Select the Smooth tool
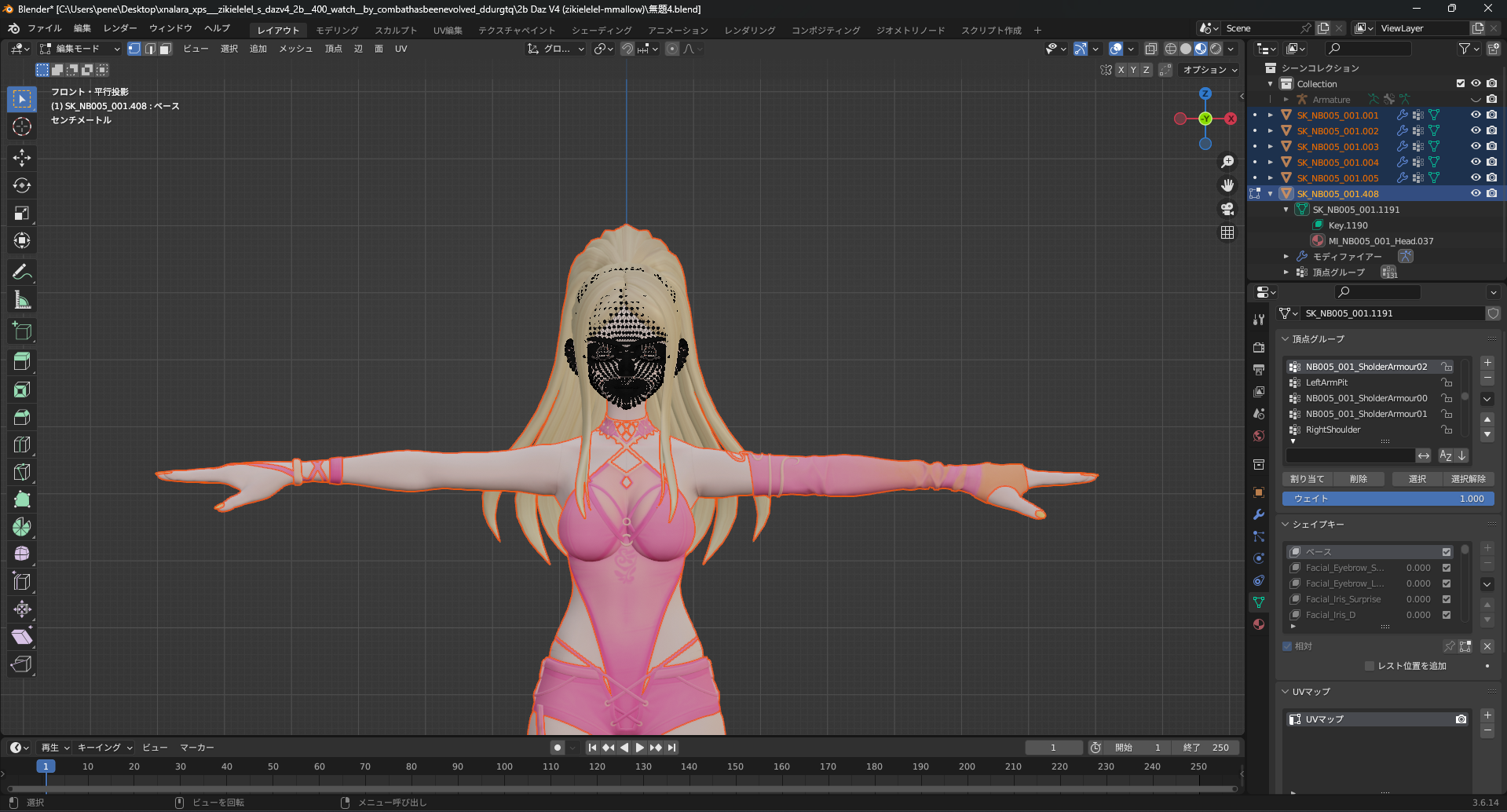 coord(22,554)
